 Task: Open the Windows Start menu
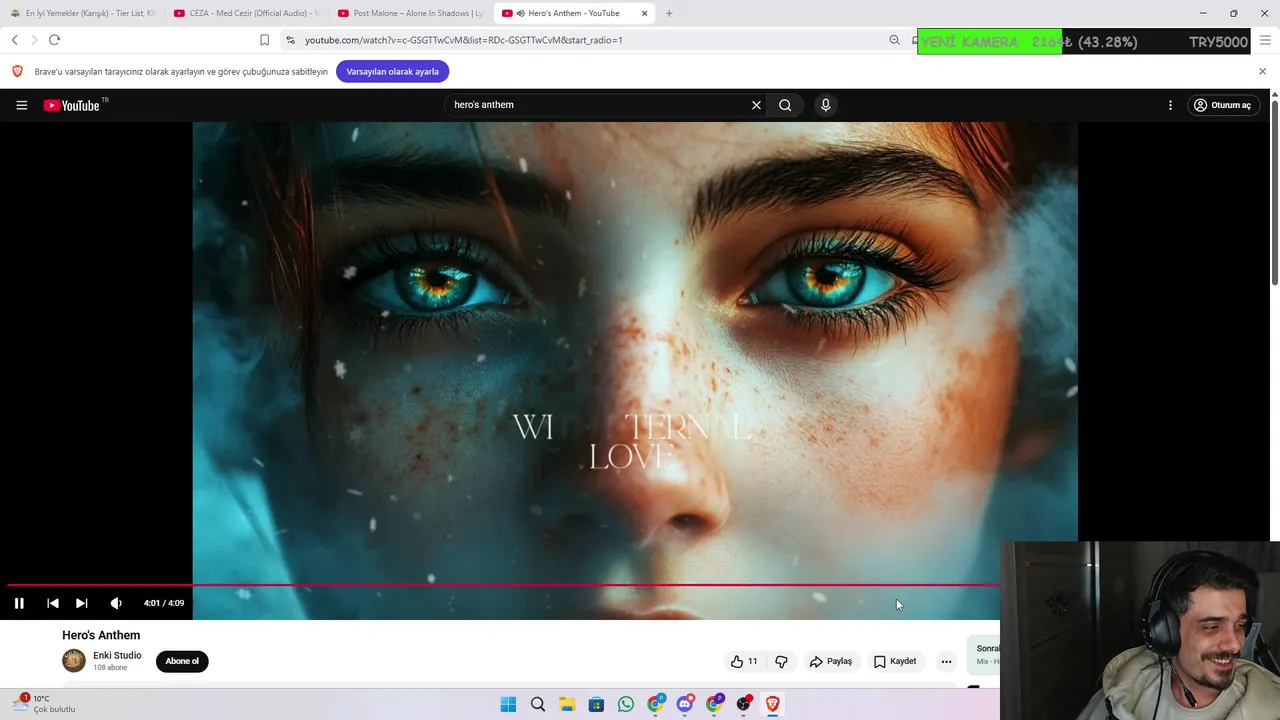pos(508,704)
